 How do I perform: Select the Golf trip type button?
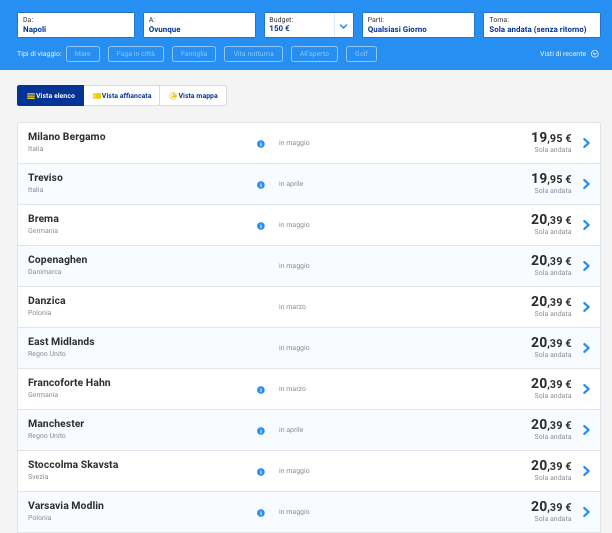click(x=361, y=54)
